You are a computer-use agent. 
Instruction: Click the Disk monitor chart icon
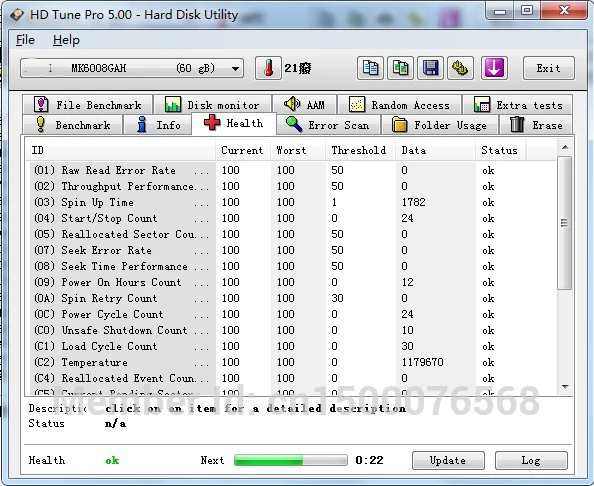coord(173,104)
